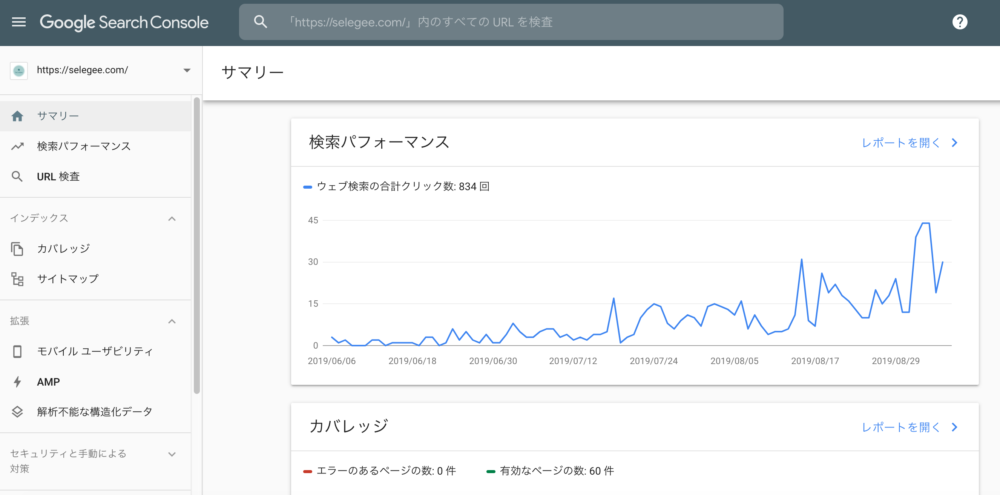Click the サイトマップ tree icon
Viewport: 1000px width, 495px height.
click(18, 279)
